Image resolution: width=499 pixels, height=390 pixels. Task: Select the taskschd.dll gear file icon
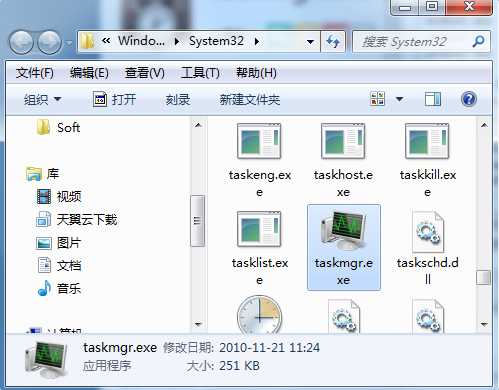tap(428, 231)
